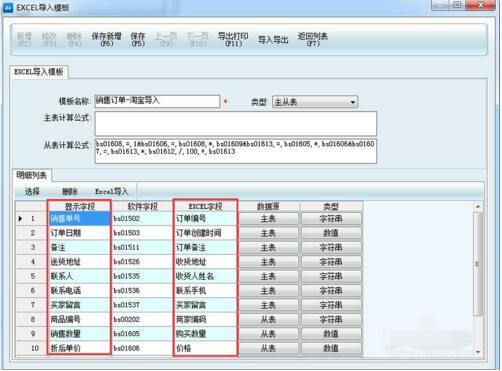Click 返回列表 (F7) toolbar button
The height and width of the screenshot is (371, 502).
pos(313,39)
